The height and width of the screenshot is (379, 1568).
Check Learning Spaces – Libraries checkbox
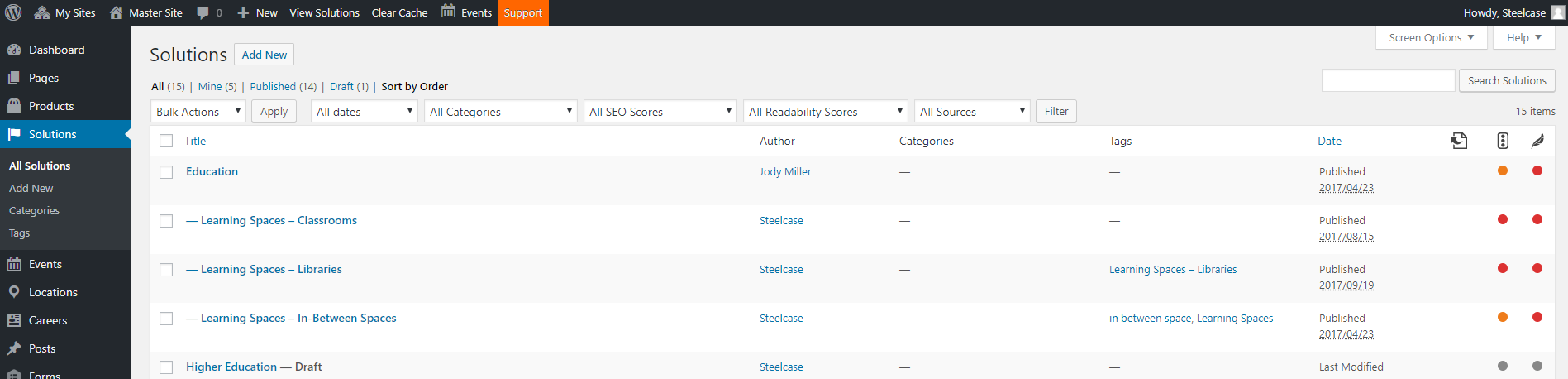(x=166, y=270)
